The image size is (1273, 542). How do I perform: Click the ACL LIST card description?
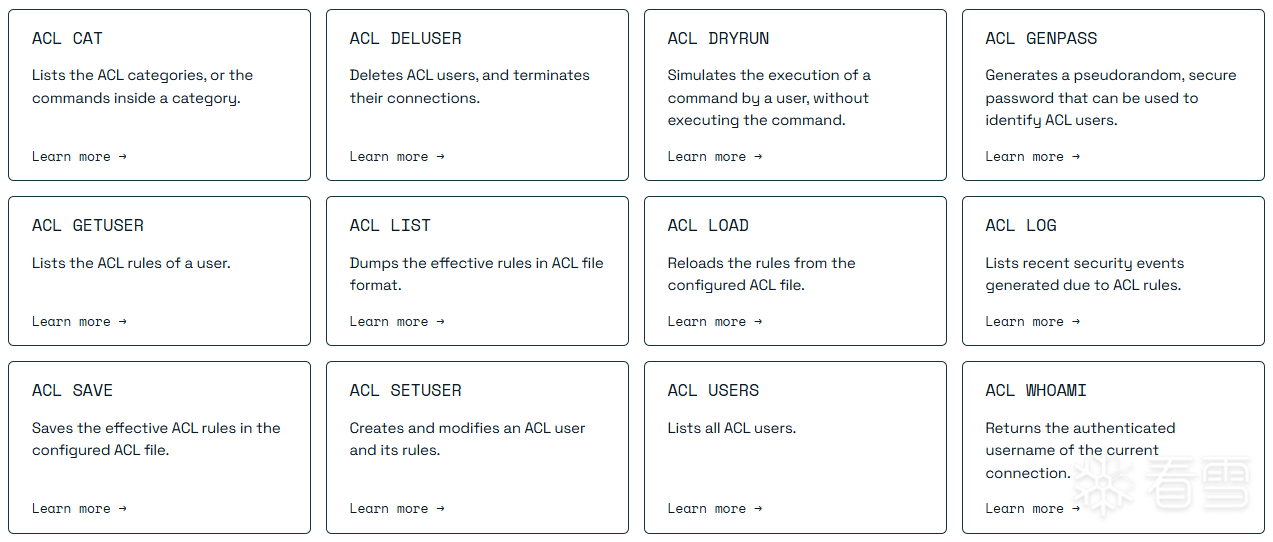(476, 274)
